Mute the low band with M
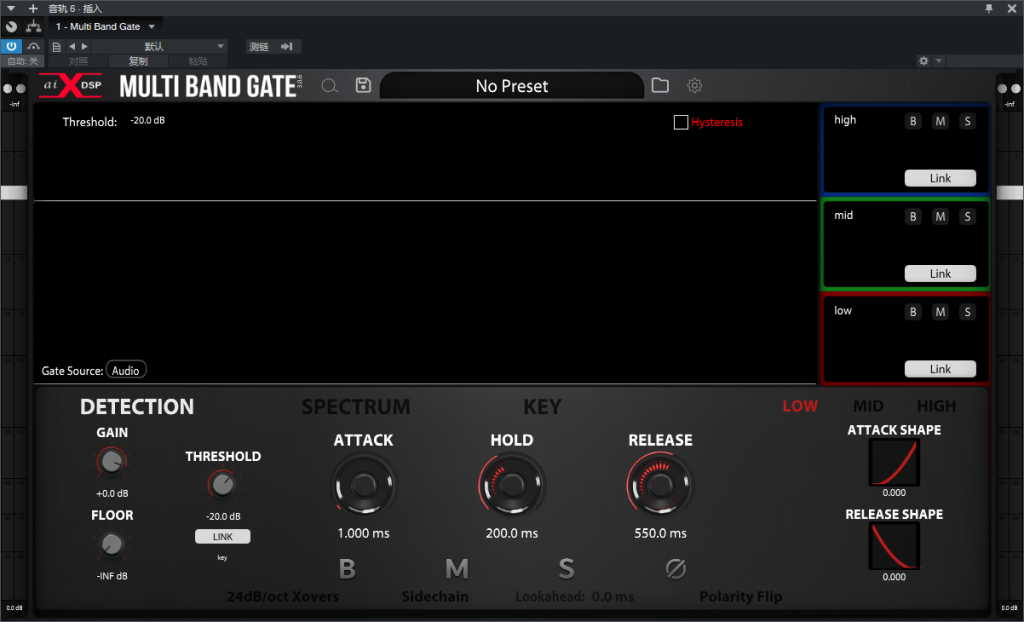This screenshot has width=1024, height=622. (940, 312)
